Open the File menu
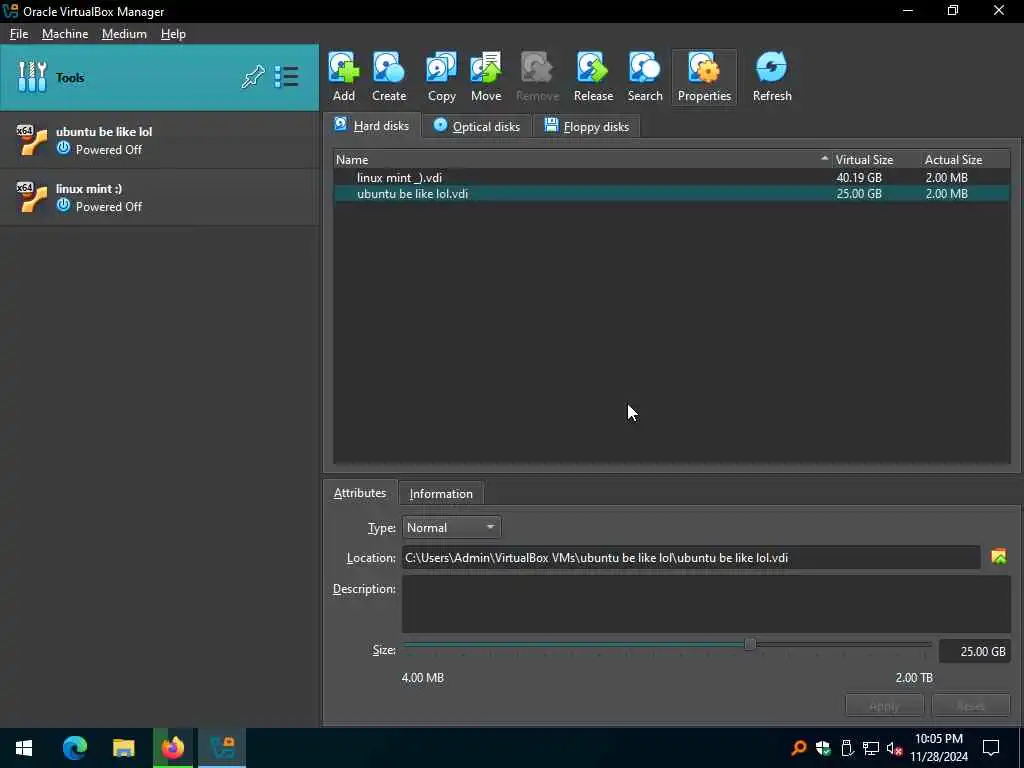Screen dimensions: 1024x768 [19, 34]
